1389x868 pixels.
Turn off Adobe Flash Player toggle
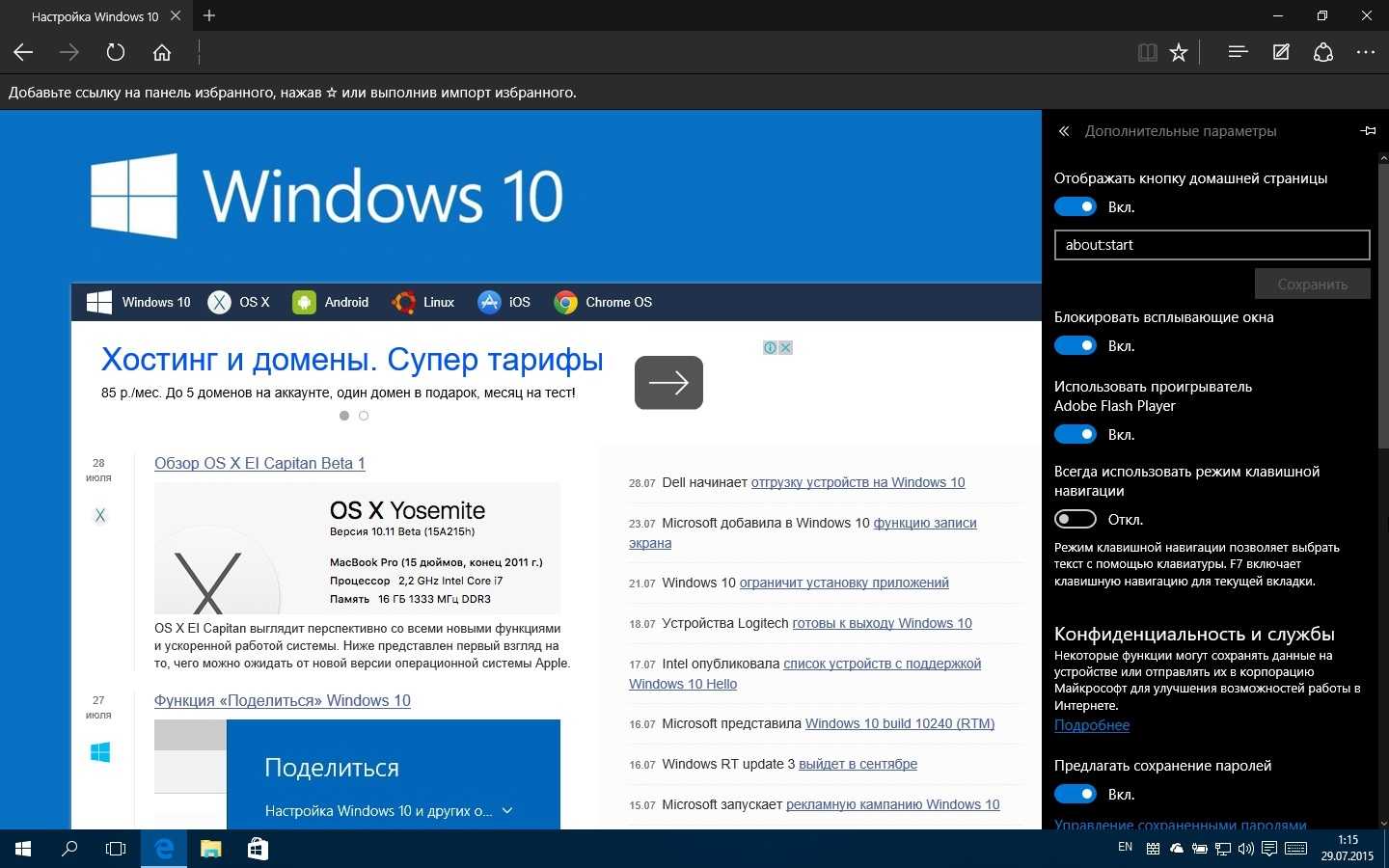[1076, 434]
